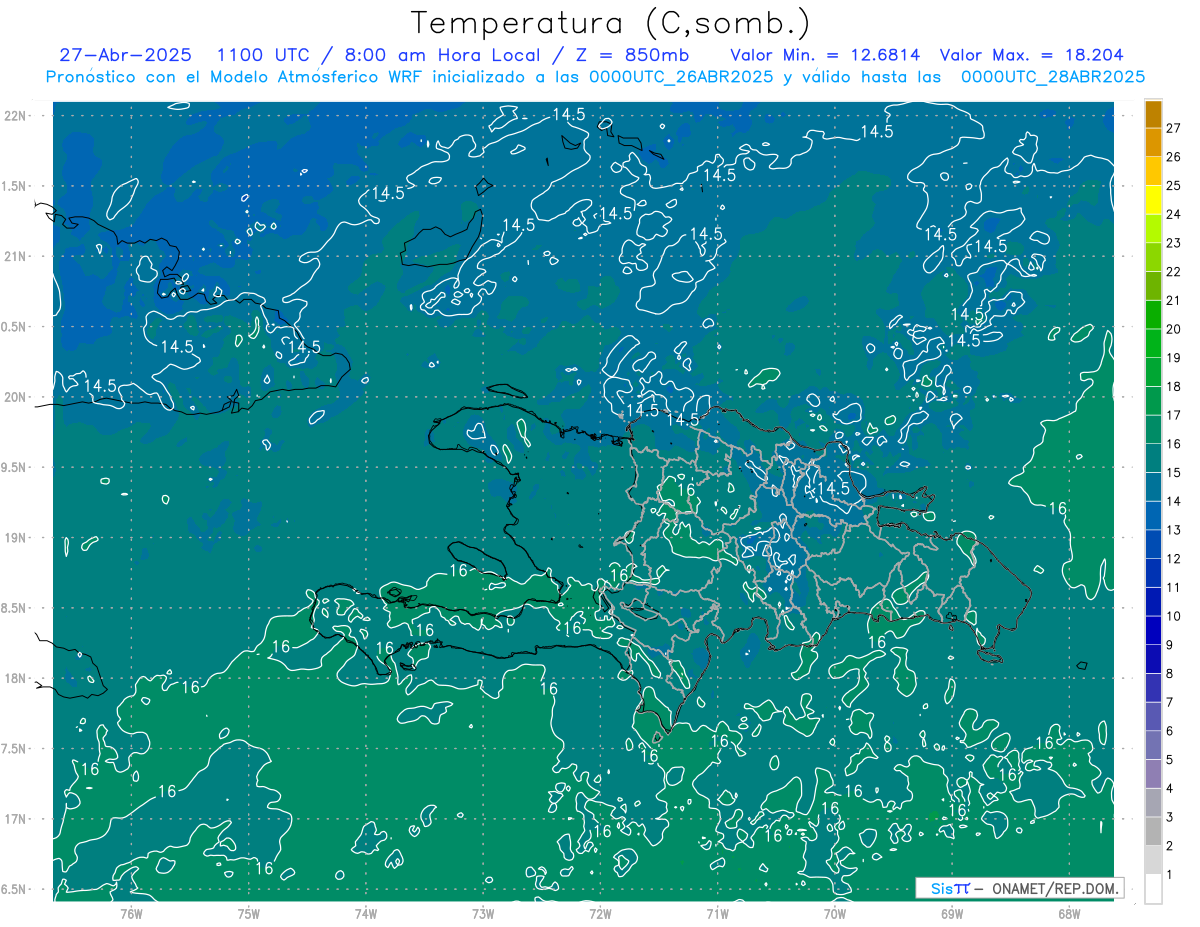Click the '73W' longitude axis label
The height and width of the screenshot is (927, 1200).
(x=483, y=913)
